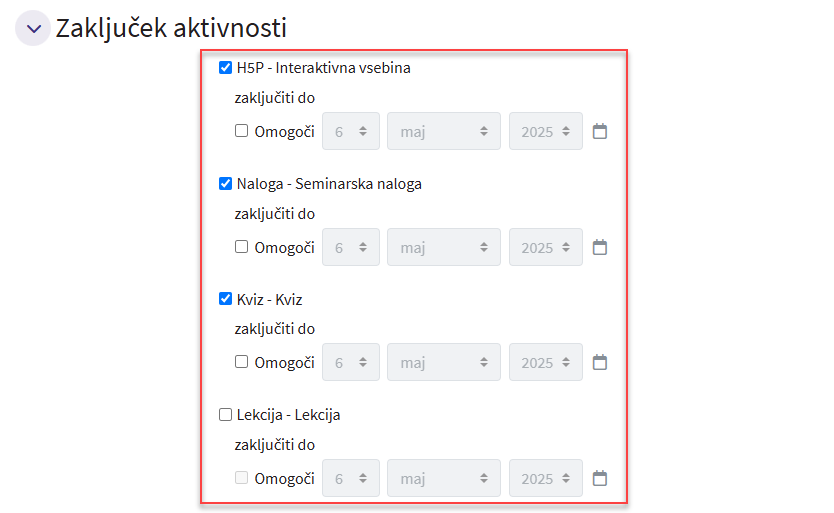
Task: Open calendar picker for Seminarska naloga
Action: click(600, 247)
